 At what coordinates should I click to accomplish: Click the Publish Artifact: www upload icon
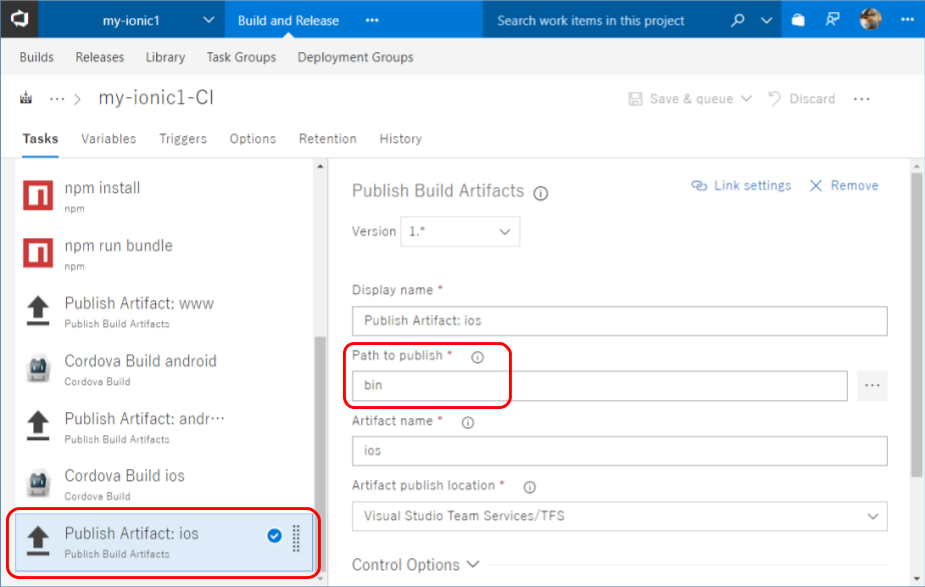(38, 310)
